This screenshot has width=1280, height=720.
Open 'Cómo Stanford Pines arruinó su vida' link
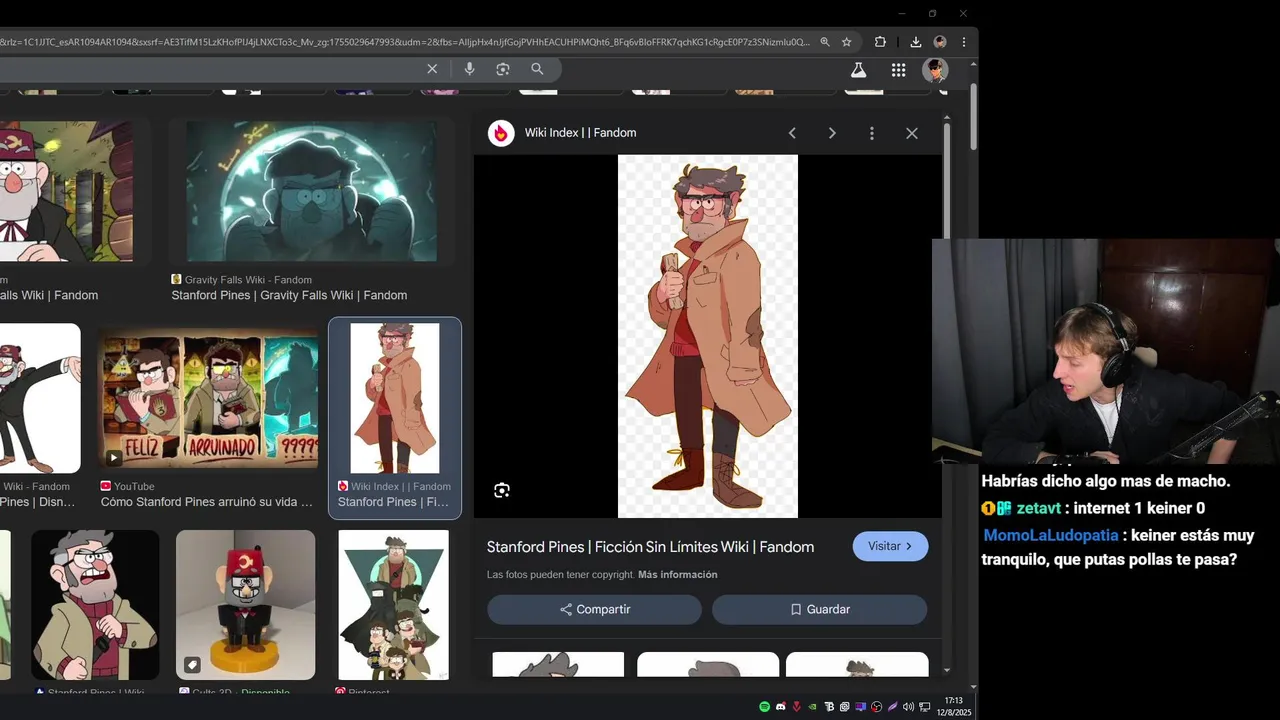207,502
